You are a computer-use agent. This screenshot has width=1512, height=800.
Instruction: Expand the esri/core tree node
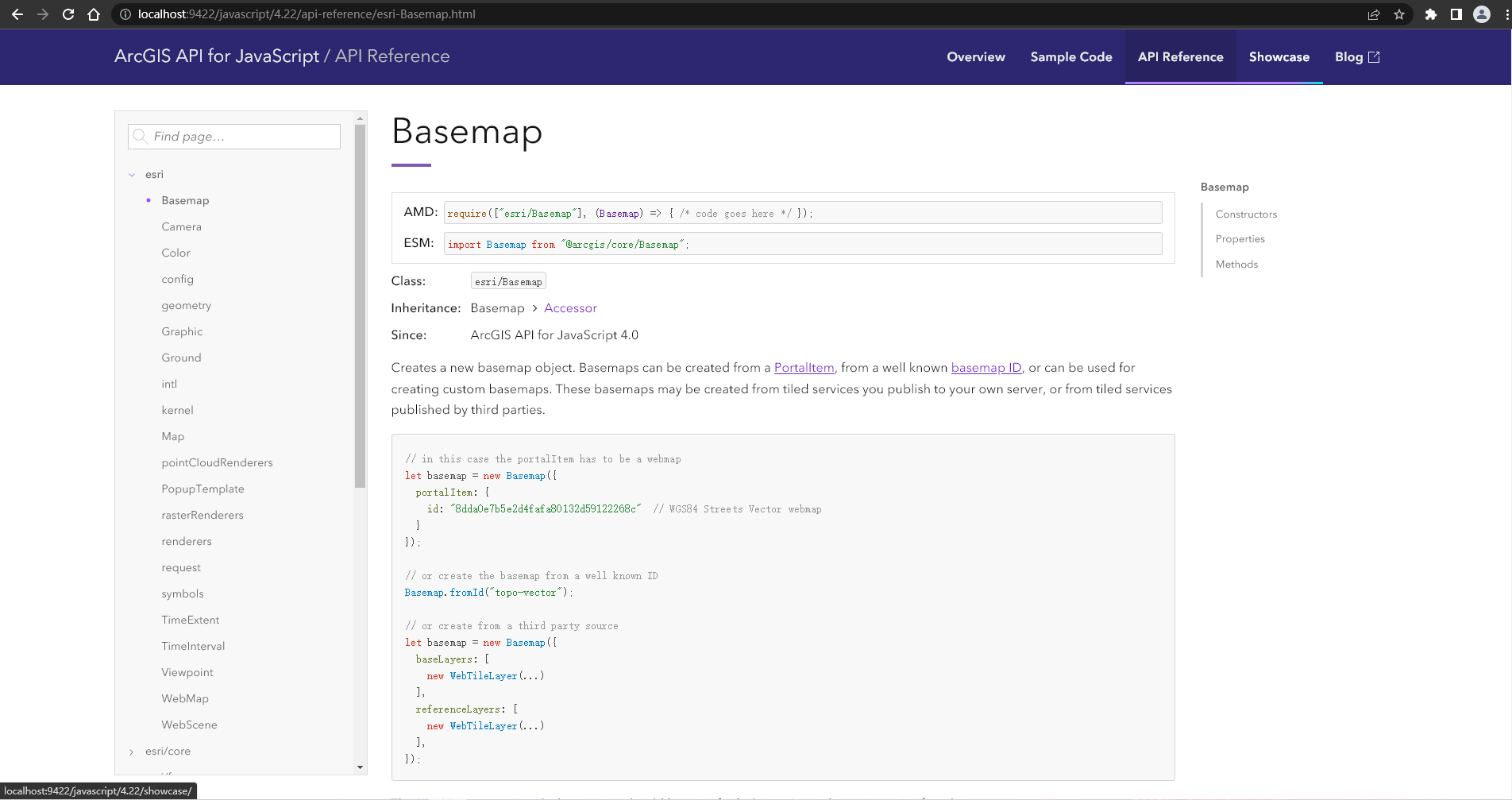click(x=131, y=751)
